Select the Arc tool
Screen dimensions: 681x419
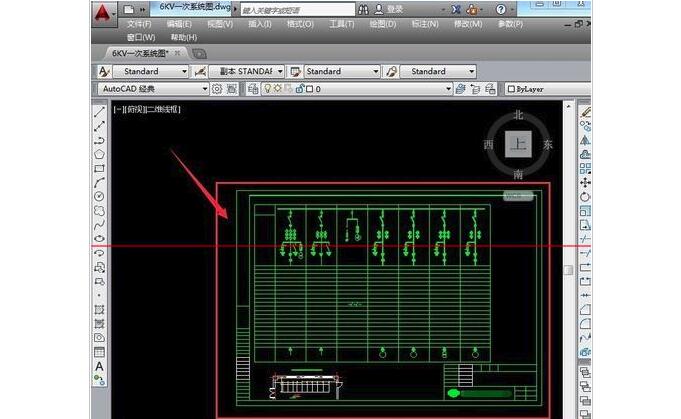(99, 182)
